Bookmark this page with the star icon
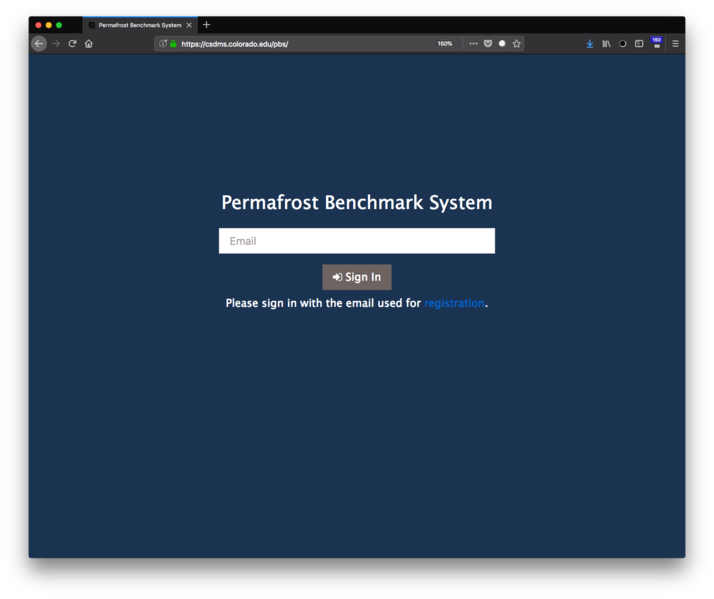The width and height of the screenshot is (714, 599). point(516,44)
